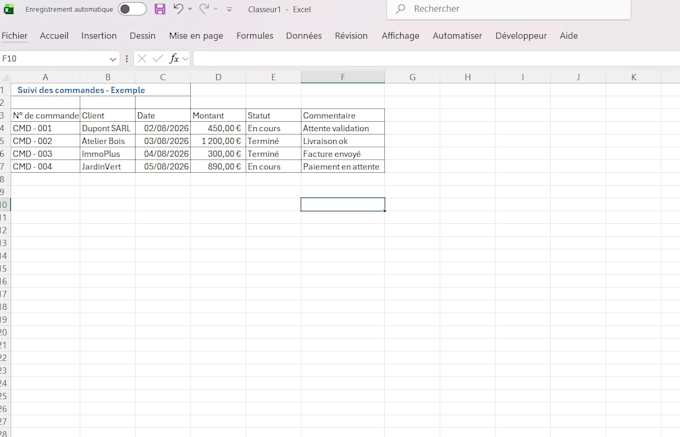Open the Formules tab
This screenshot has height=437, width=680.
[255, 36]
